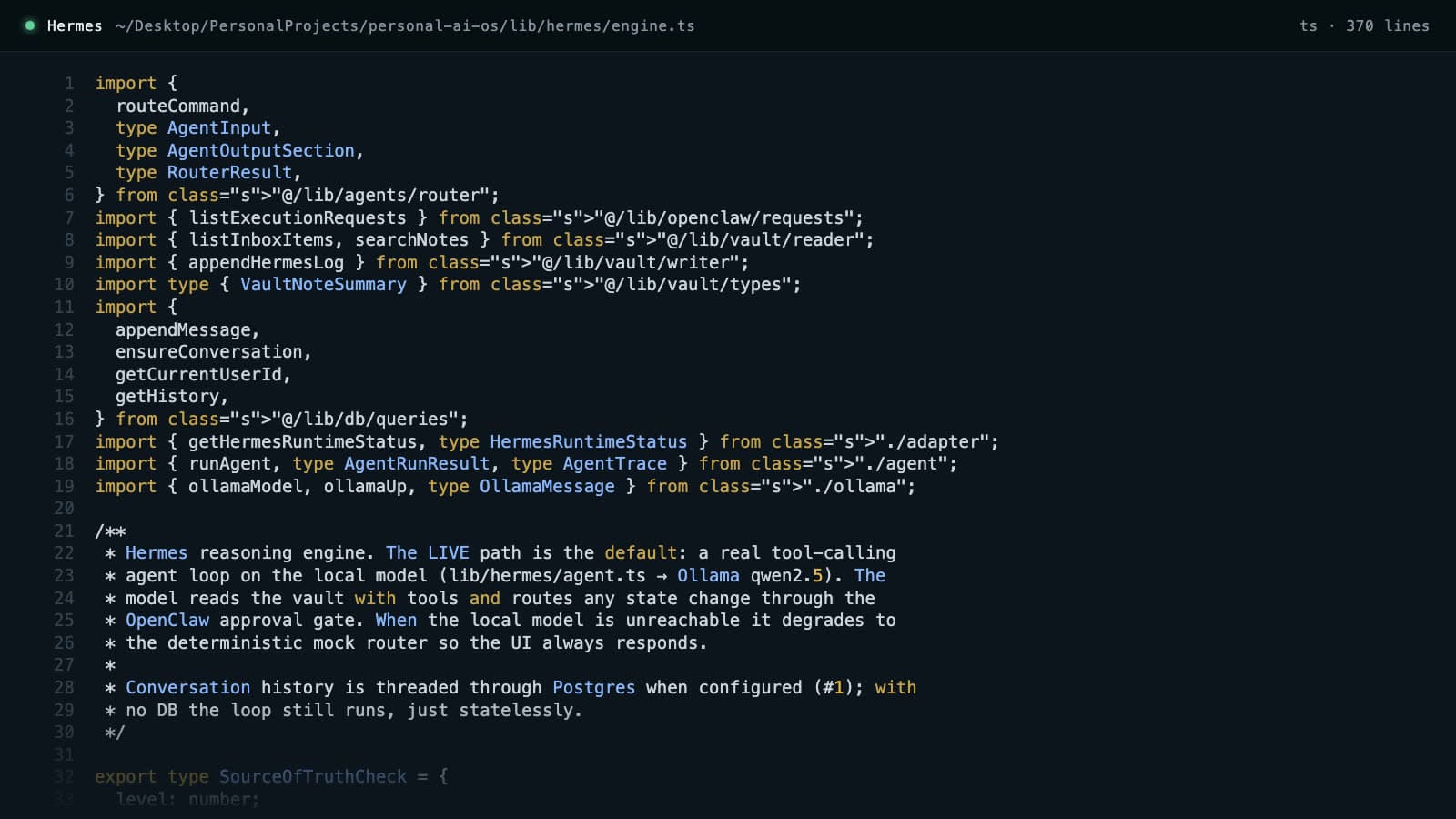Click getCurrentUserId on line 14

198,374
